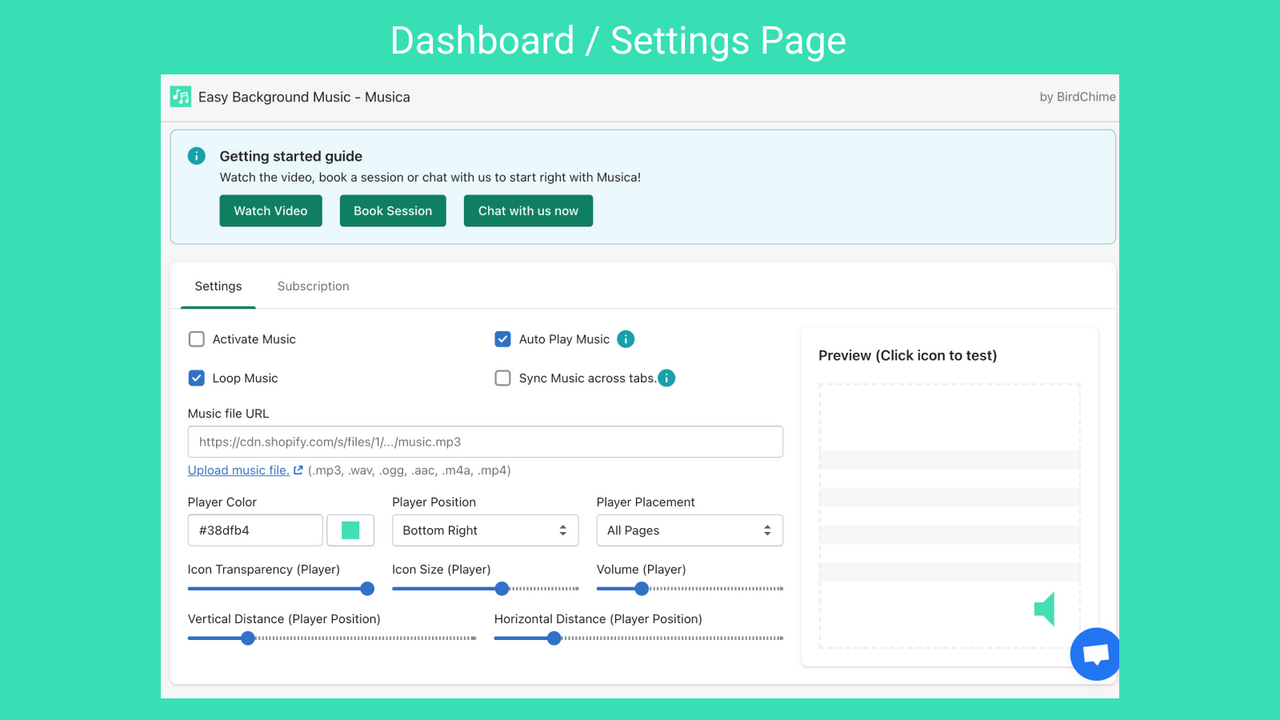1280x720 pixels.
Task: Click the Getting started guide info icon
Action: click(x=196, y=156)
